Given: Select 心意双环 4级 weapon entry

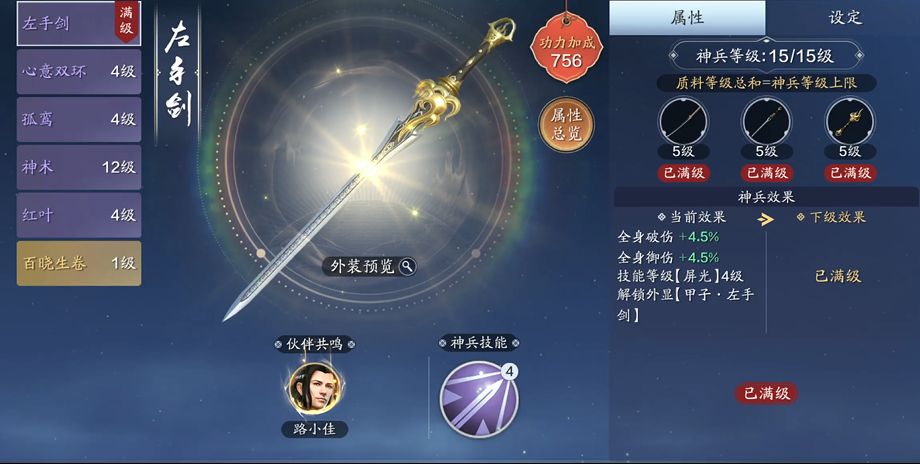Looking at the screenshot, I should 79,72.
